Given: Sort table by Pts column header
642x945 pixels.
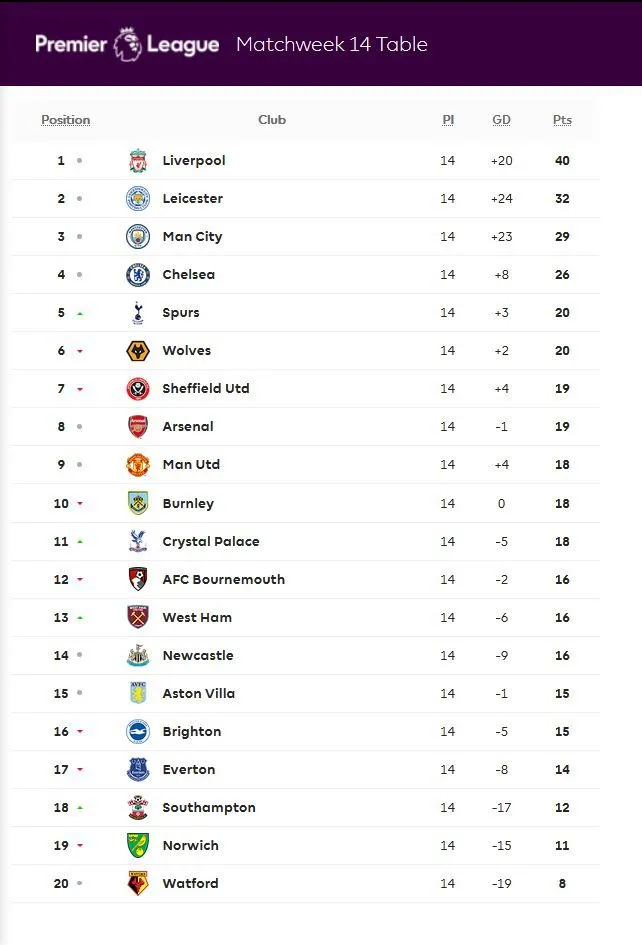Looking at the screenshot, I should [x=562, y=120].
